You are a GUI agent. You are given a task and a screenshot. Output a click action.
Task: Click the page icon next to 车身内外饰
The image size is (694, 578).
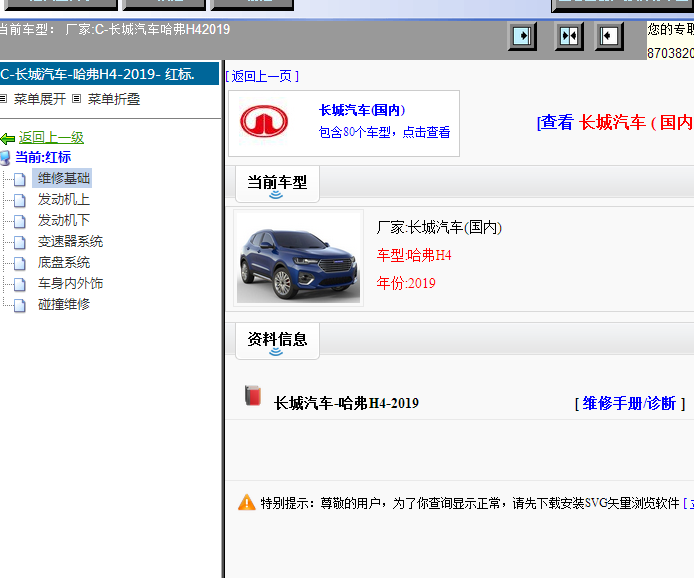coord(19,284)
